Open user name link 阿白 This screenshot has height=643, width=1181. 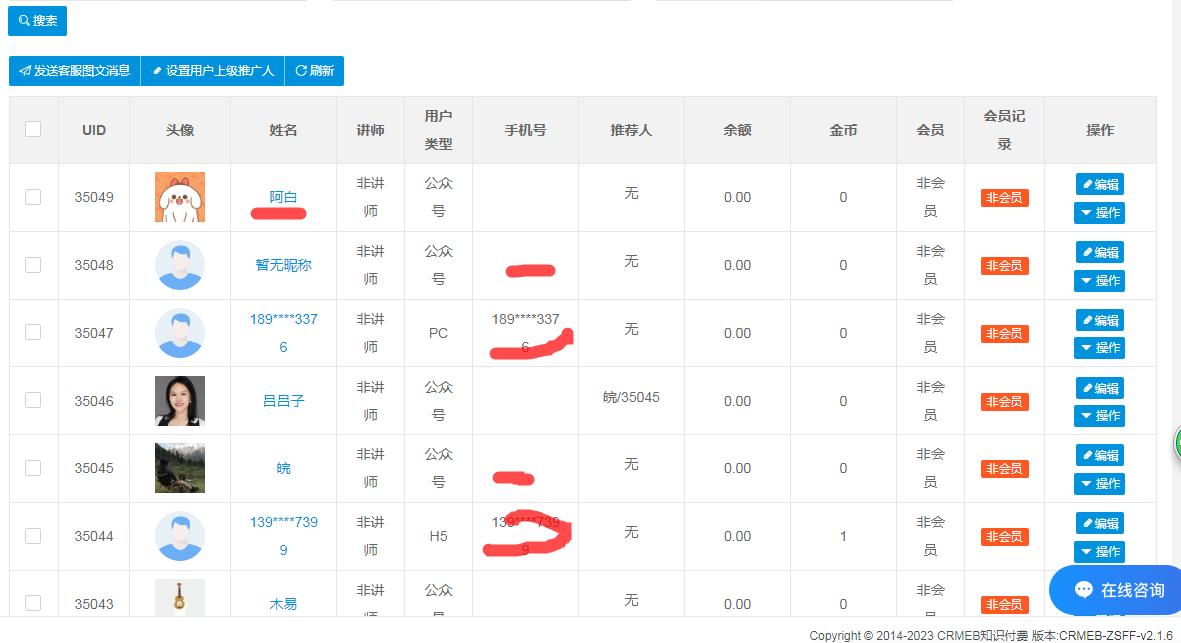click(x=283, y=197)
